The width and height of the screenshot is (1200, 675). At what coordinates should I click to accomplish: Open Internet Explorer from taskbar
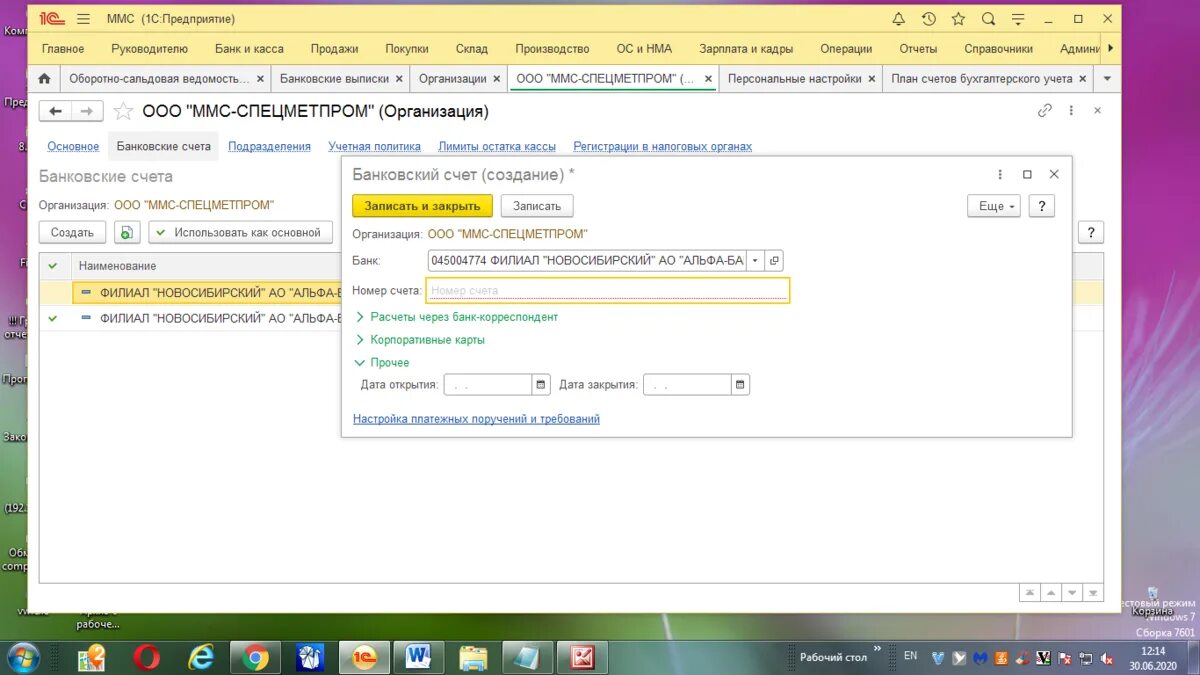(x=201, y=657)
